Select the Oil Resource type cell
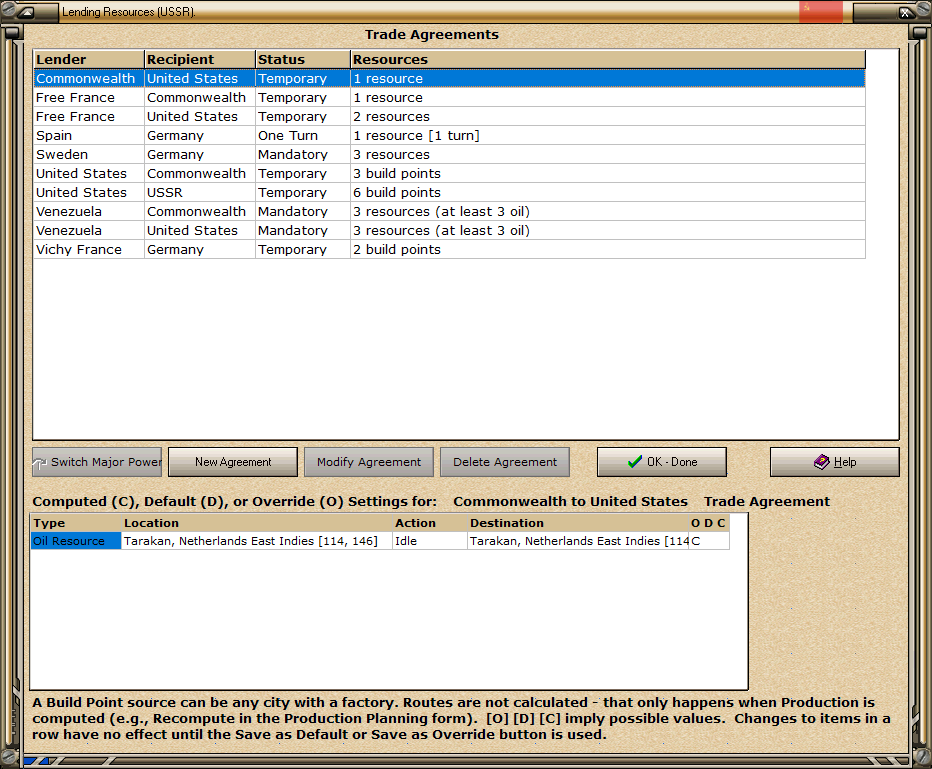This screenshot has height=769, width=932. (x=76, y=541)
